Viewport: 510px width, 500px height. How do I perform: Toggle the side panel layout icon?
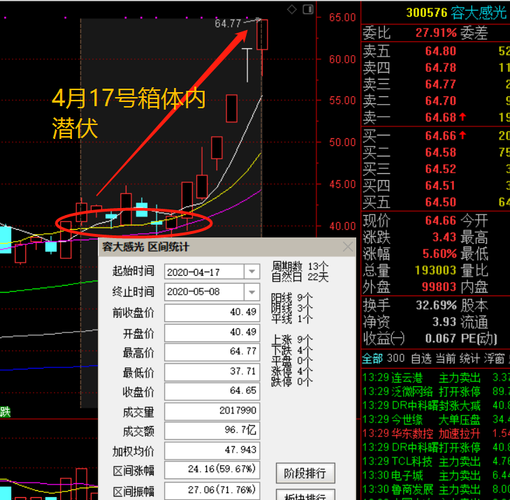(x=308, y=9)
